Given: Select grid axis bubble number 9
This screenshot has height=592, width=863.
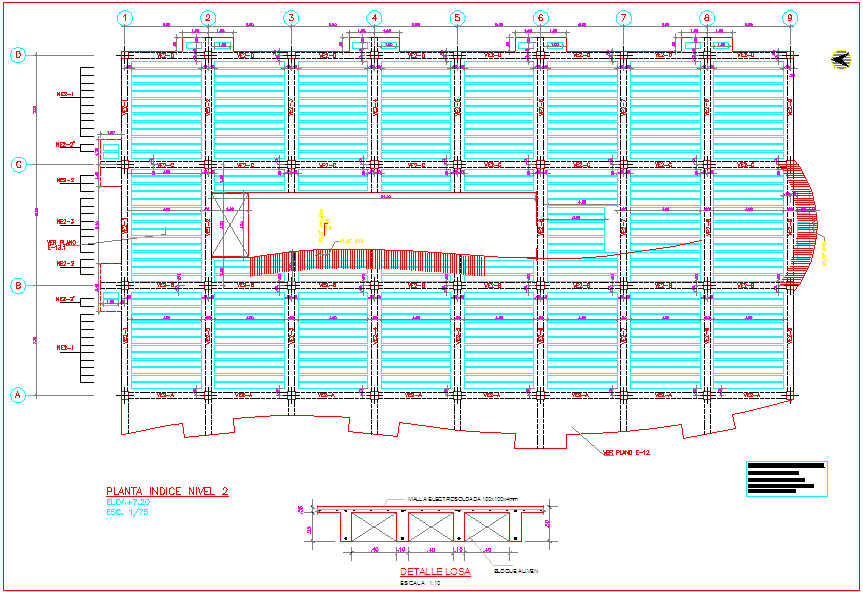Looking at the screenshot, I should 790,18.
